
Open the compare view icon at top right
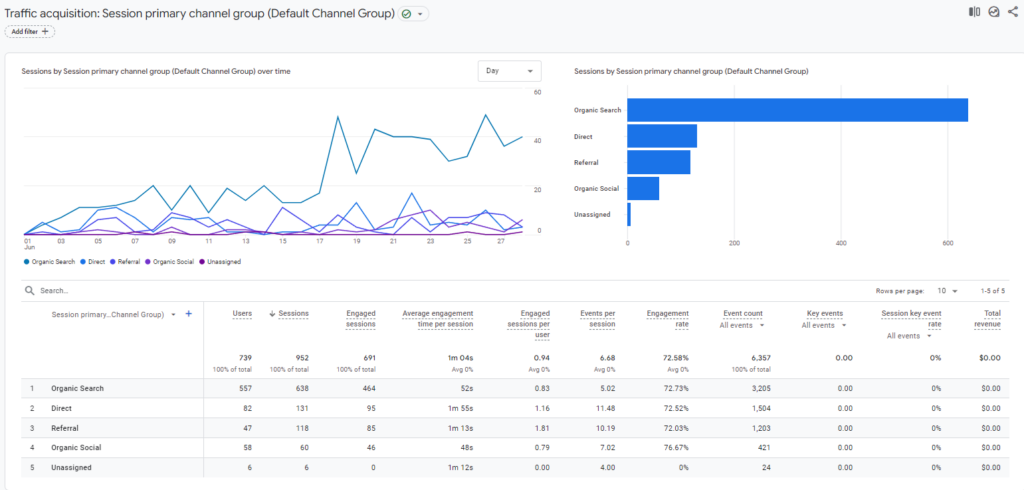tap(974, 12)
